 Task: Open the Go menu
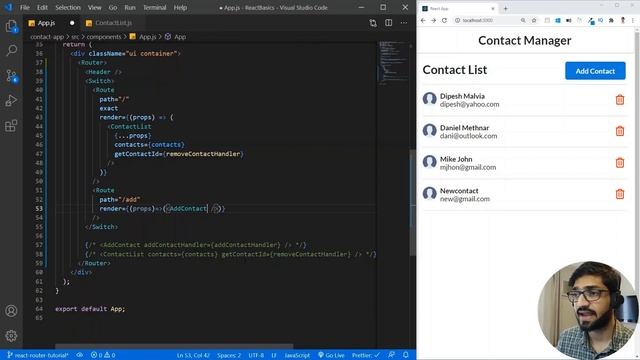[113, 7]
